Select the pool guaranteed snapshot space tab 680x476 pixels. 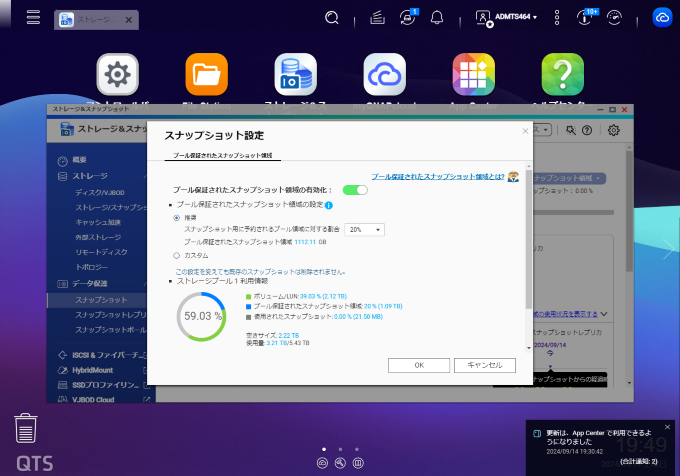tap(222, 155)
